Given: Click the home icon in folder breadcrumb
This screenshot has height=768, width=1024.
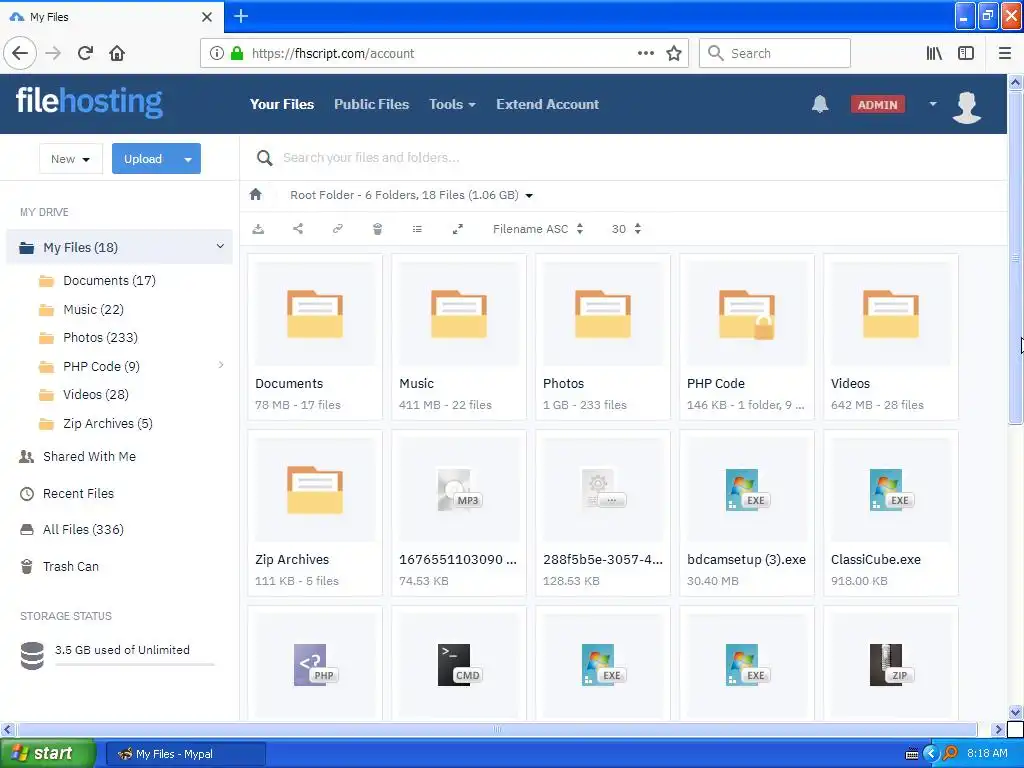Looking at the screenshot, I should click(x=255, y=195).
